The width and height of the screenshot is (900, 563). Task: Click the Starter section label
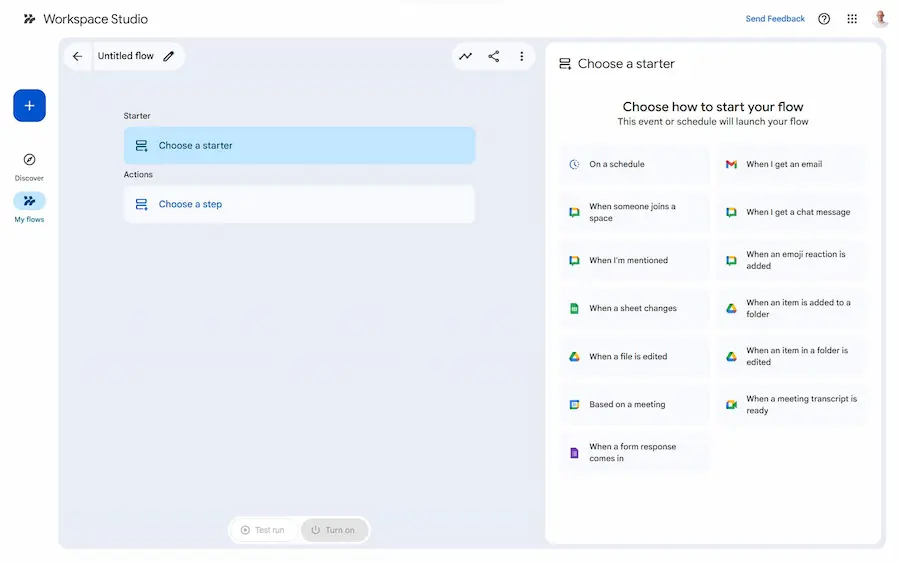tap(137, 116)
